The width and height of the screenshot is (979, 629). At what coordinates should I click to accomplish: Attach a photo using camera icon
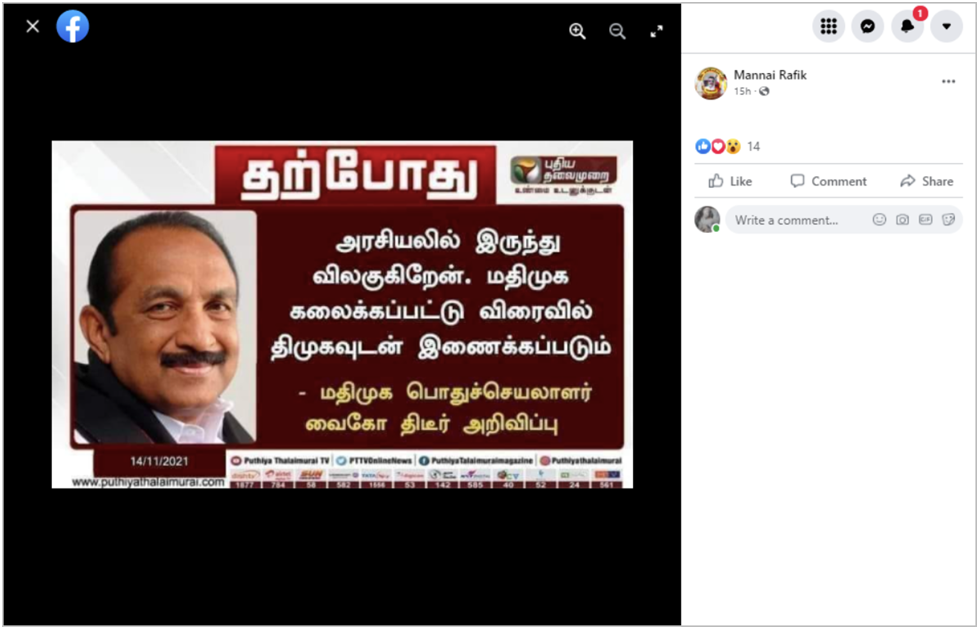click(902, 220)
